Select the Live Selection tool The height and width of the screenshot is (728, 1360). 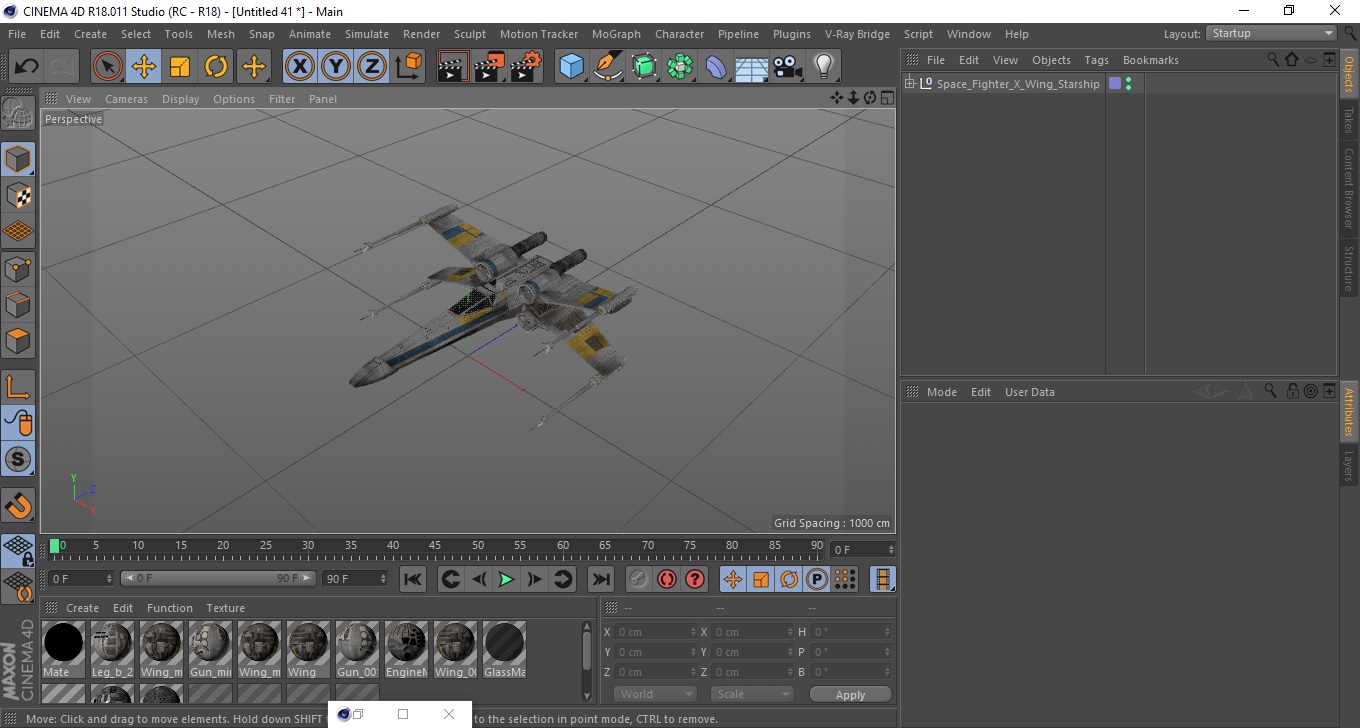click(x=108, y=67)
